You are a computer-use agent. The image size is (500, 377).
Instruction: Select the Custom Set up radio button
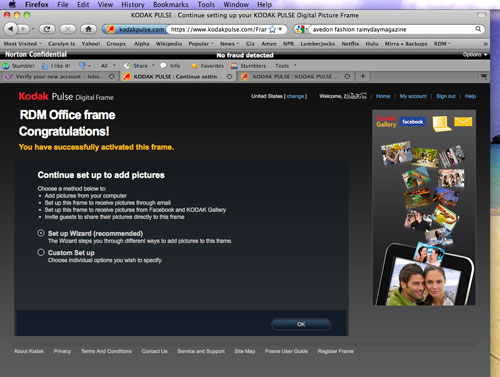click(41, 252)
